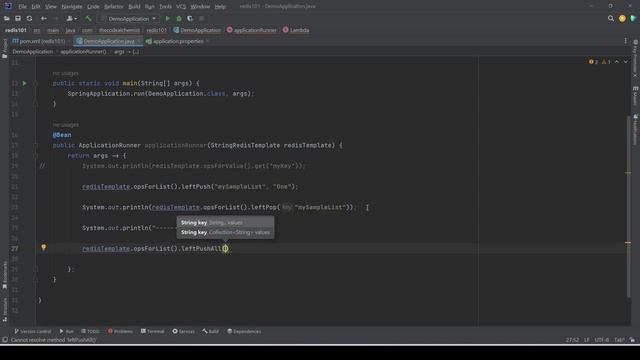Switch to the pom.xml (redis101) editor tab
This screenshot has height=360, width=640.
coord(39,41)
